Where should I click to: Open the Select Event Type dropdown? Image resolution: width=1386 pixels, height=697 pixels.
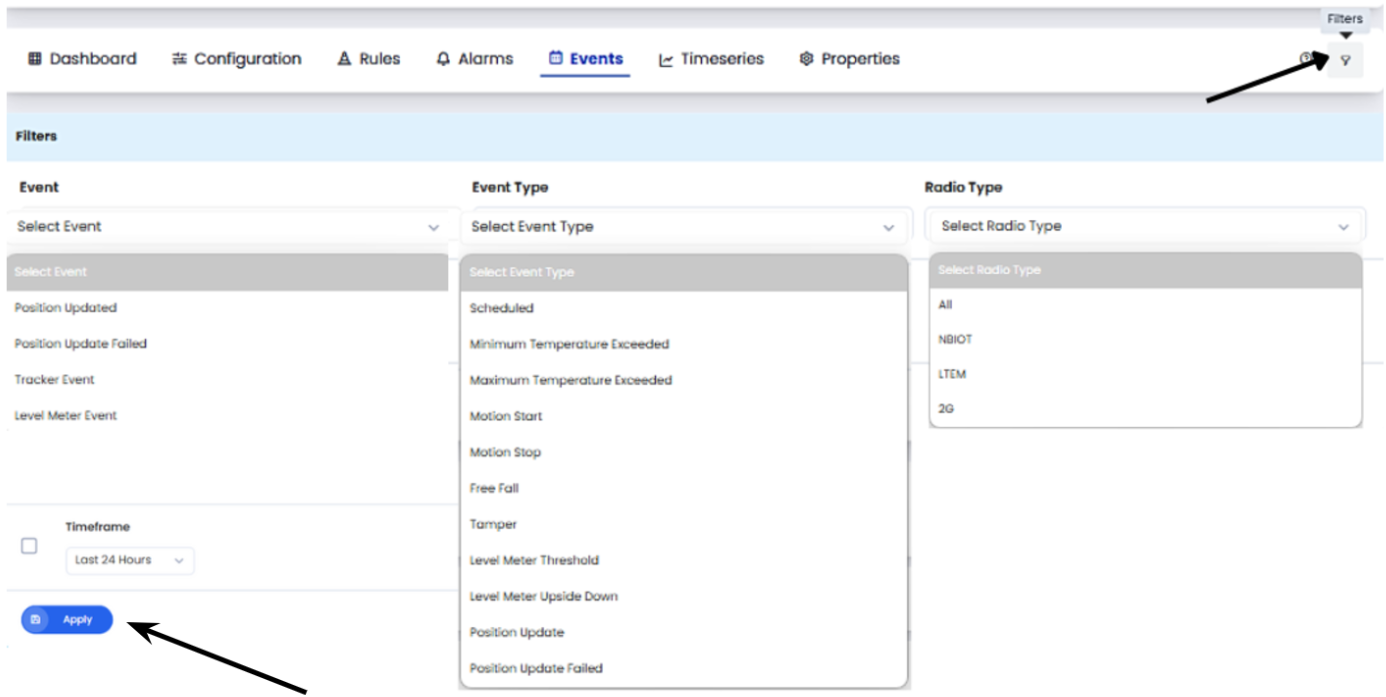pyautogui.click(x=683, y=227)
